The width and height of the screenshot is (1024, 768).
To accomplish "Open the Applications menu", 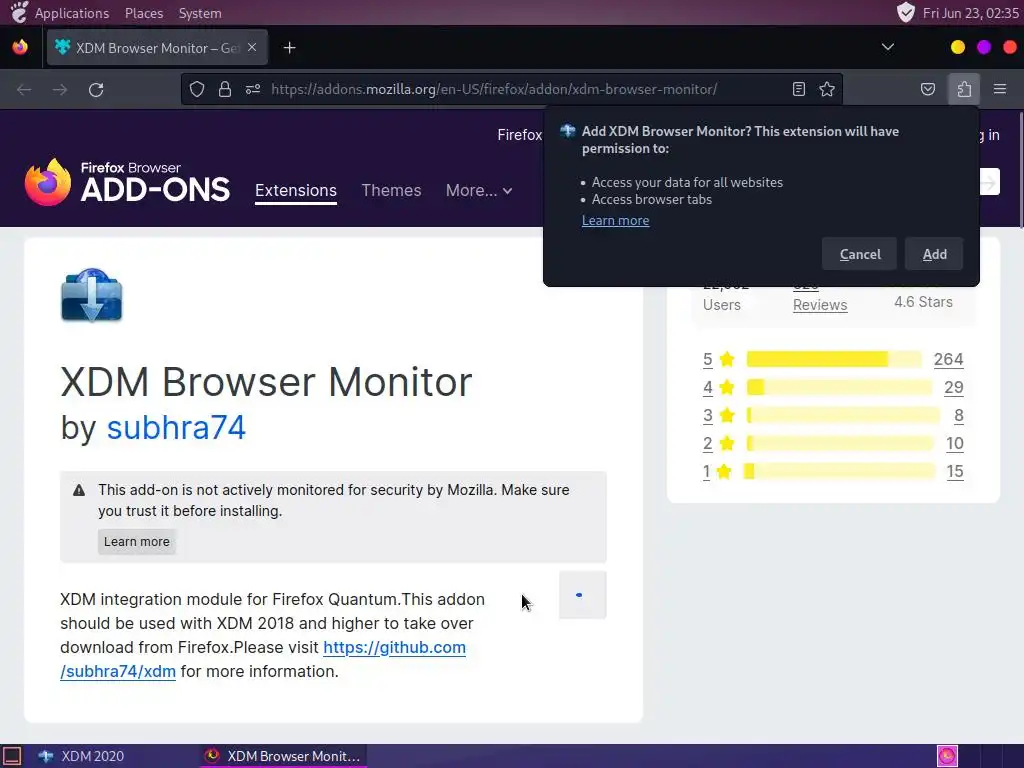I will pos(72,13).
